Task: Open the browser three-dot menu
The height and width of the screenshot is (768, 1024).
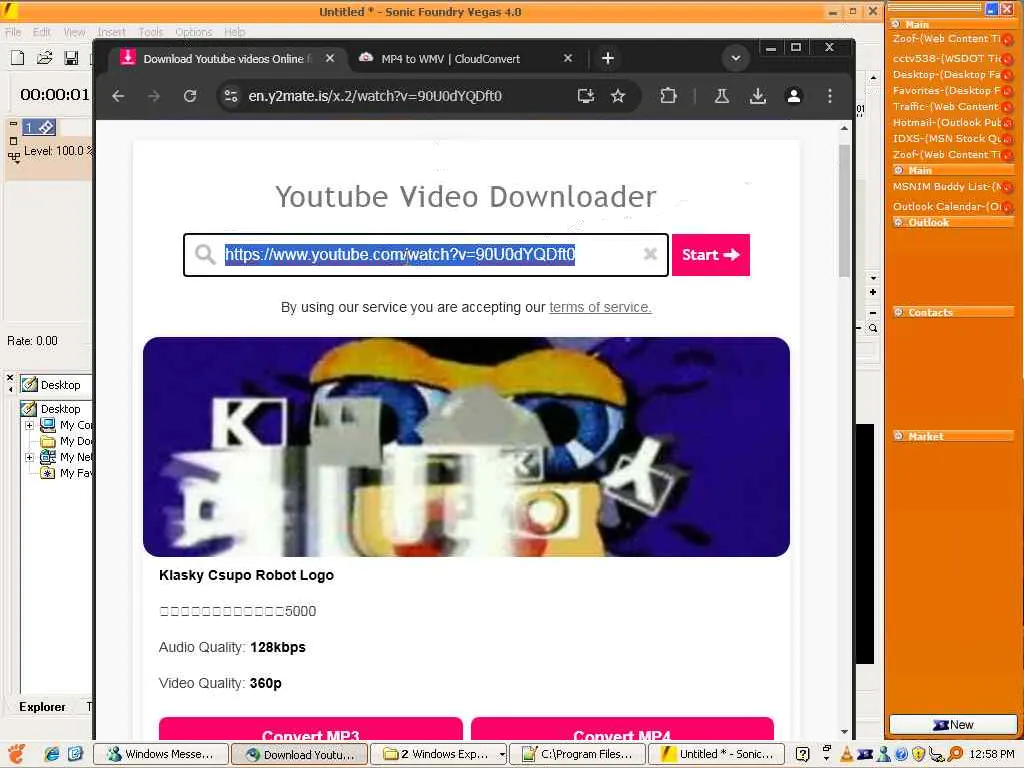Action: (829, 96)
